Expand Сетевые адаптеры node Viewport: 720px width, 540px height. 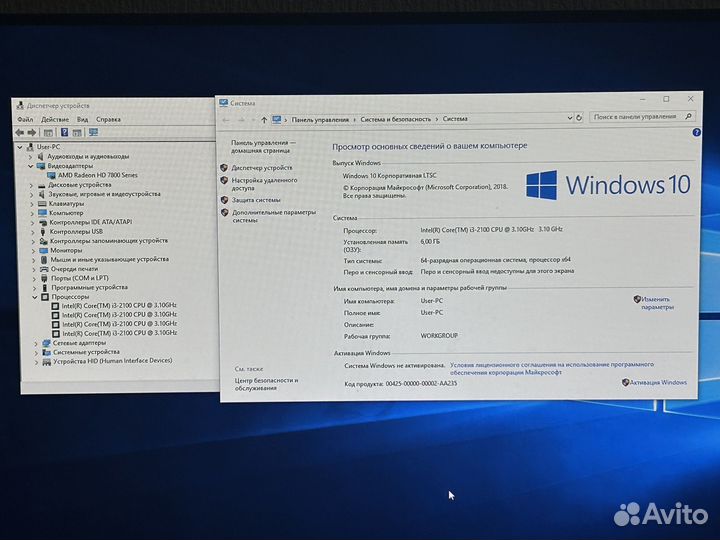coord(36,343)
